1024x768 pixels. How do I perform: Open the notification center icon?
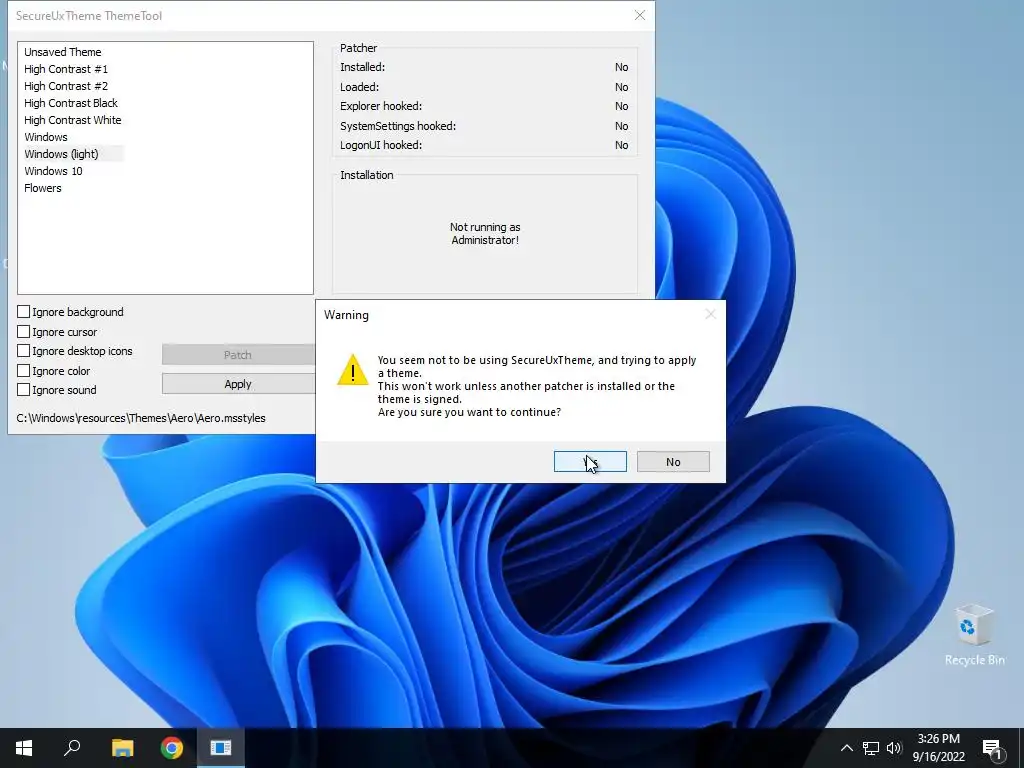992,748
